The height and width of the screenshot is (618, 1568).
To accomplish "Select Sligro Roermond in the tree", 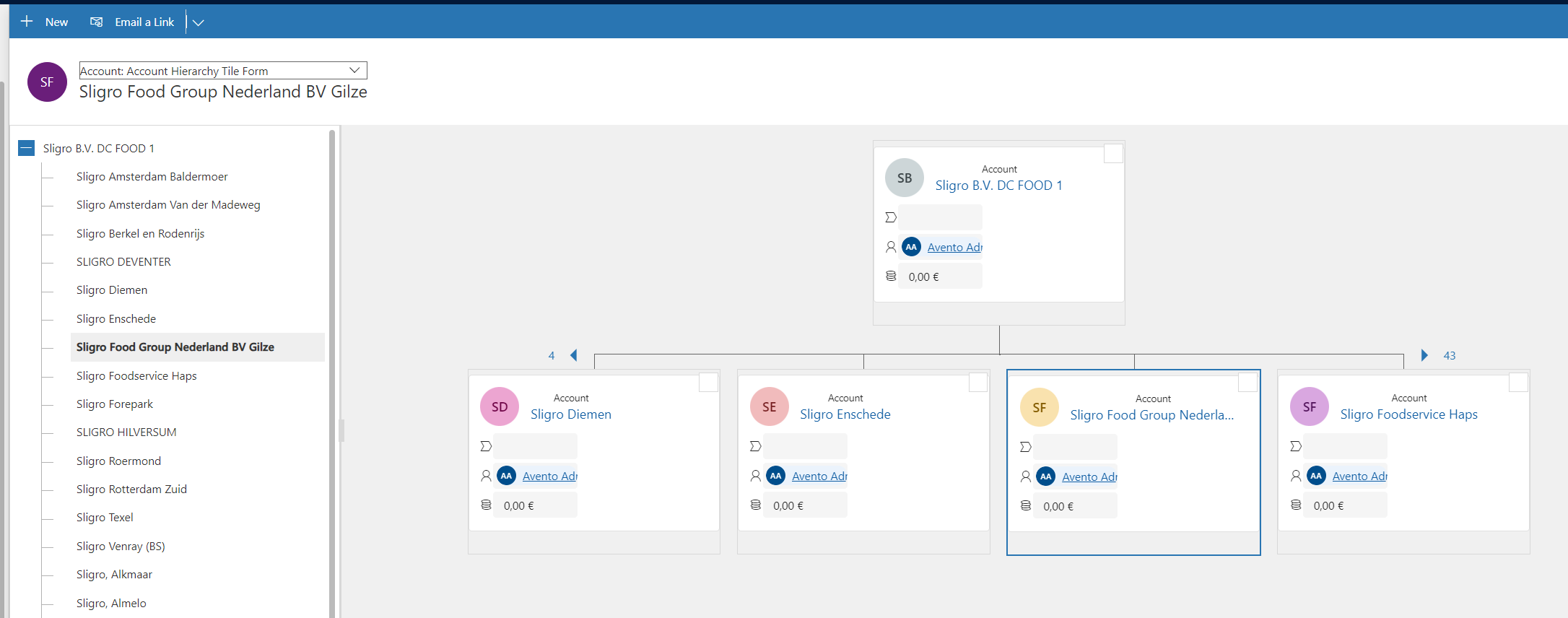I will point(118,461).
